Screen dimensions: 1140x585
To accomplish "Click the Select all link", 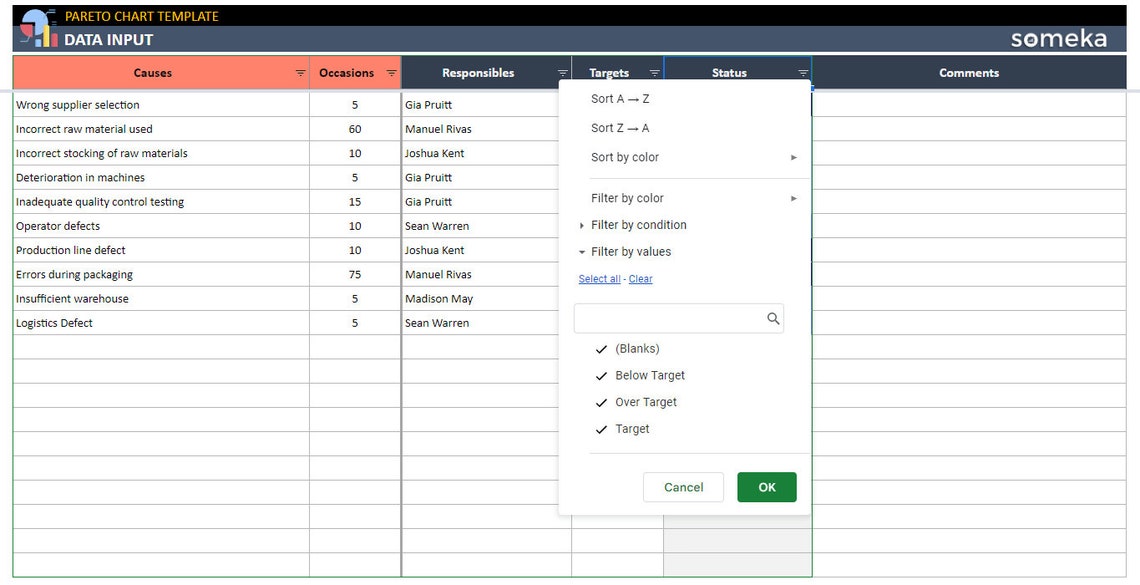I will 598,279.
